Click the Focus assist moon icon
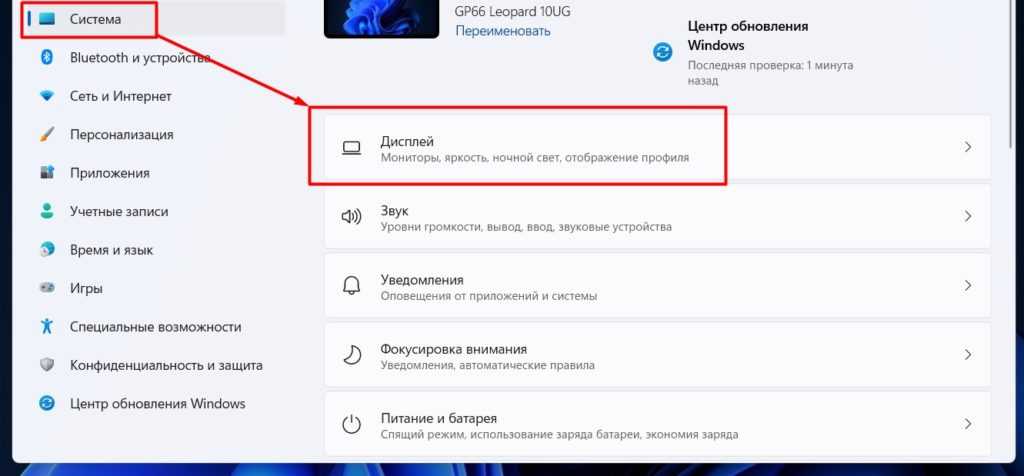This screenshot has height=476, width=1024. [351, 355]
